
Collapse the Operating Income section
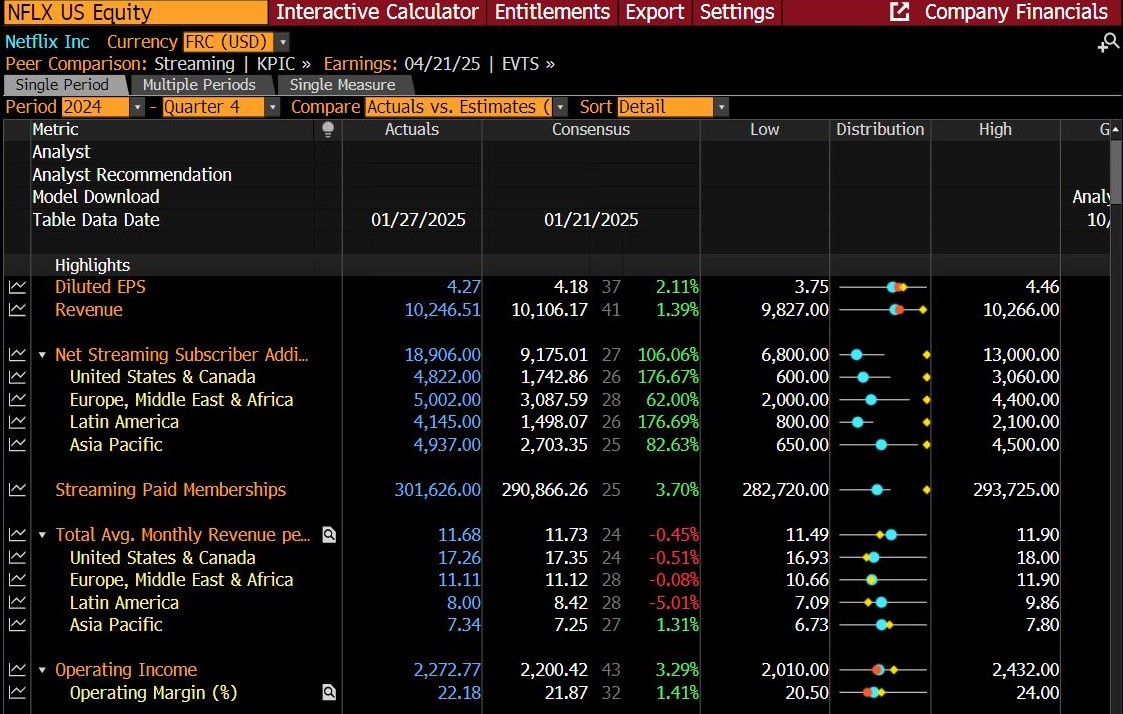point(40,670)
